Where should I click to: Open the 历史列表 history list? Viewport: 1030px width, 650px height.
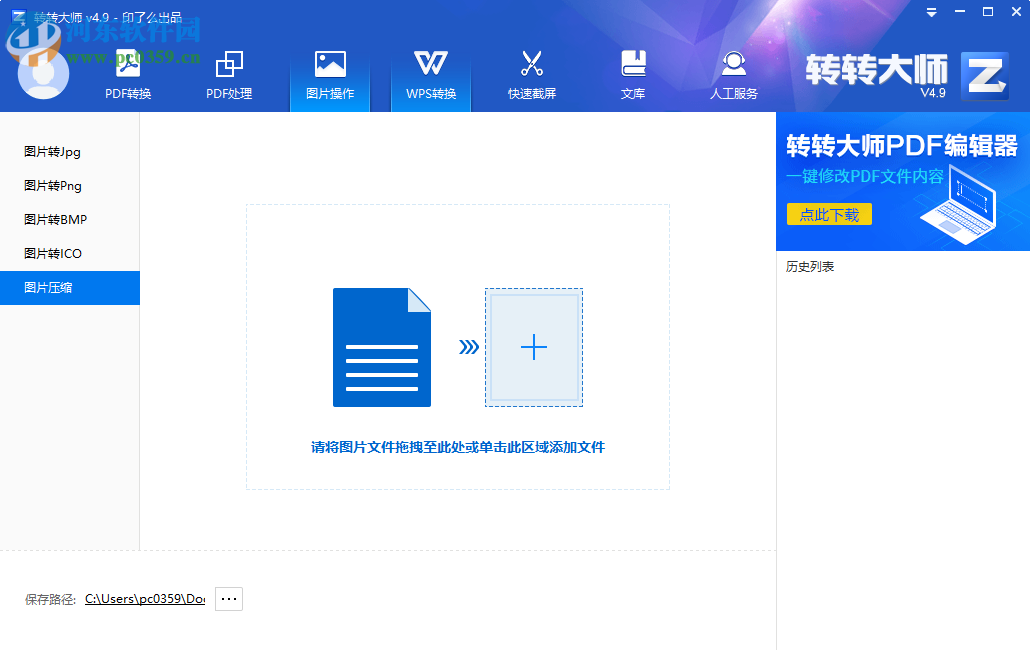[x=812, y=266]
